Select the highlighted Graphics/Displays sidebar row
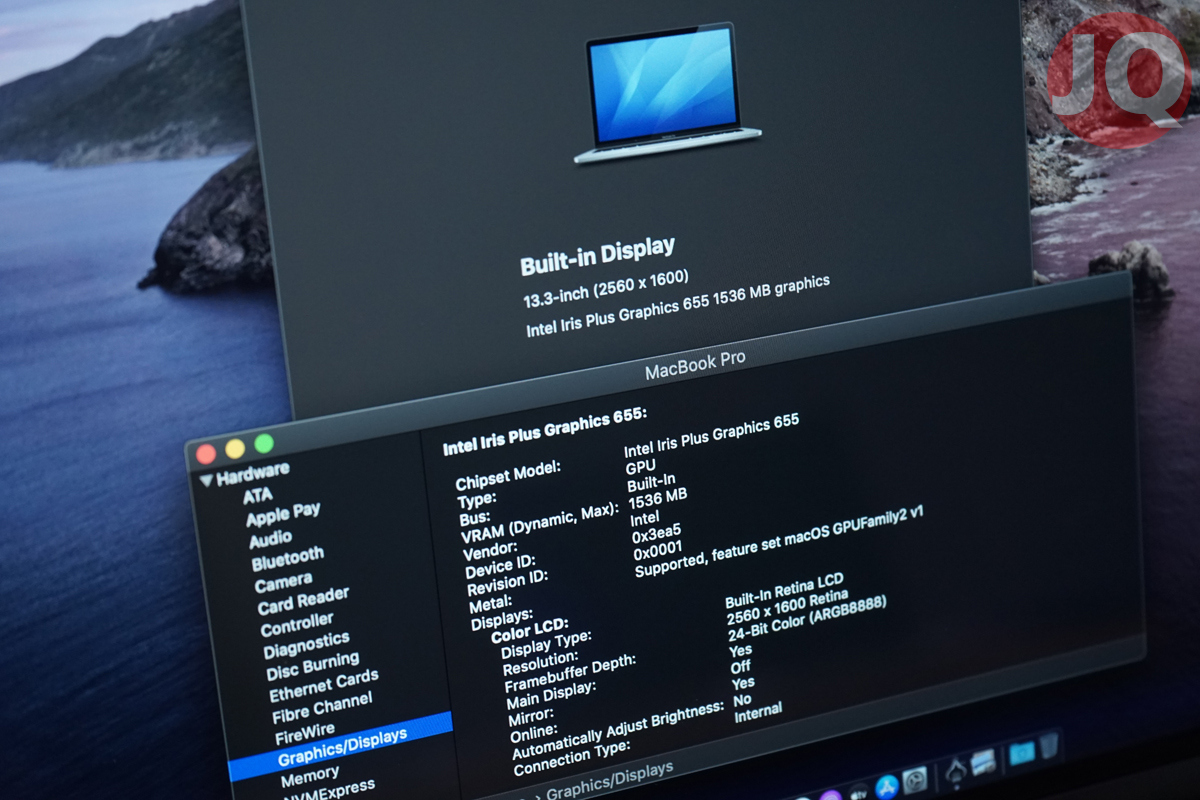 point(340,747)
